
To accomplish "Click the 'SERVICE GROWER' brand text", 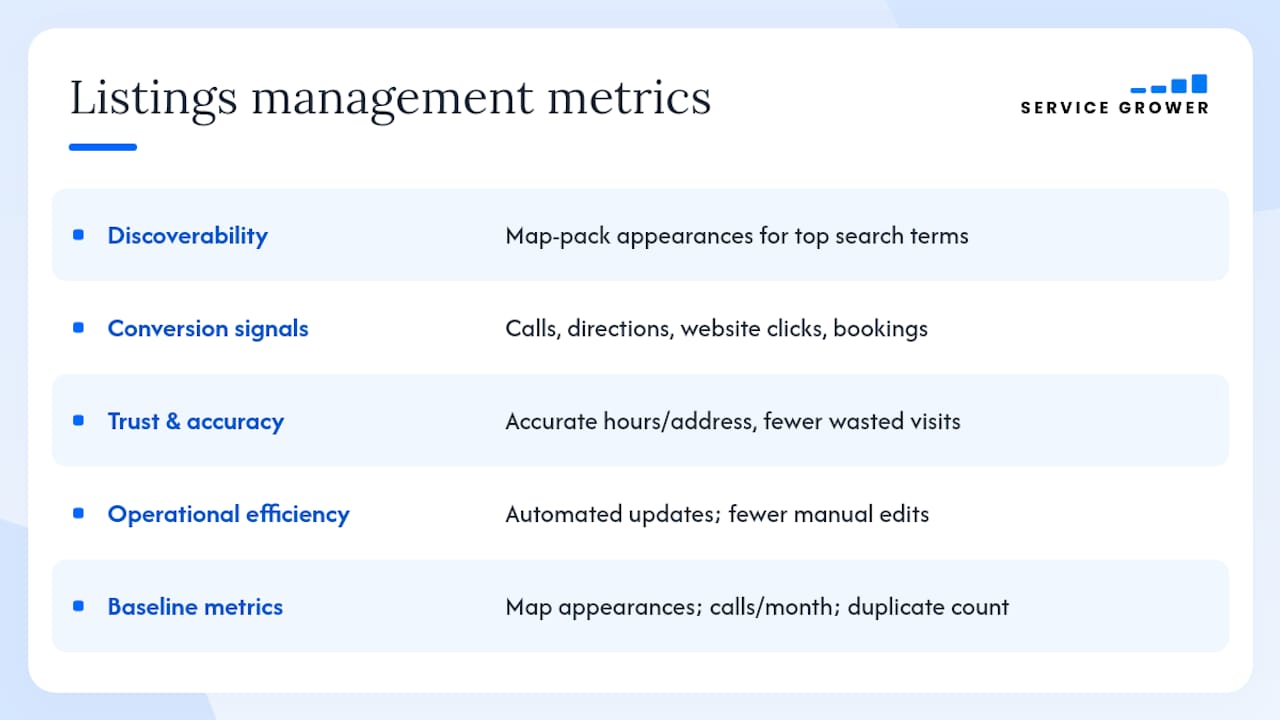I will (x=1115, y=108).
